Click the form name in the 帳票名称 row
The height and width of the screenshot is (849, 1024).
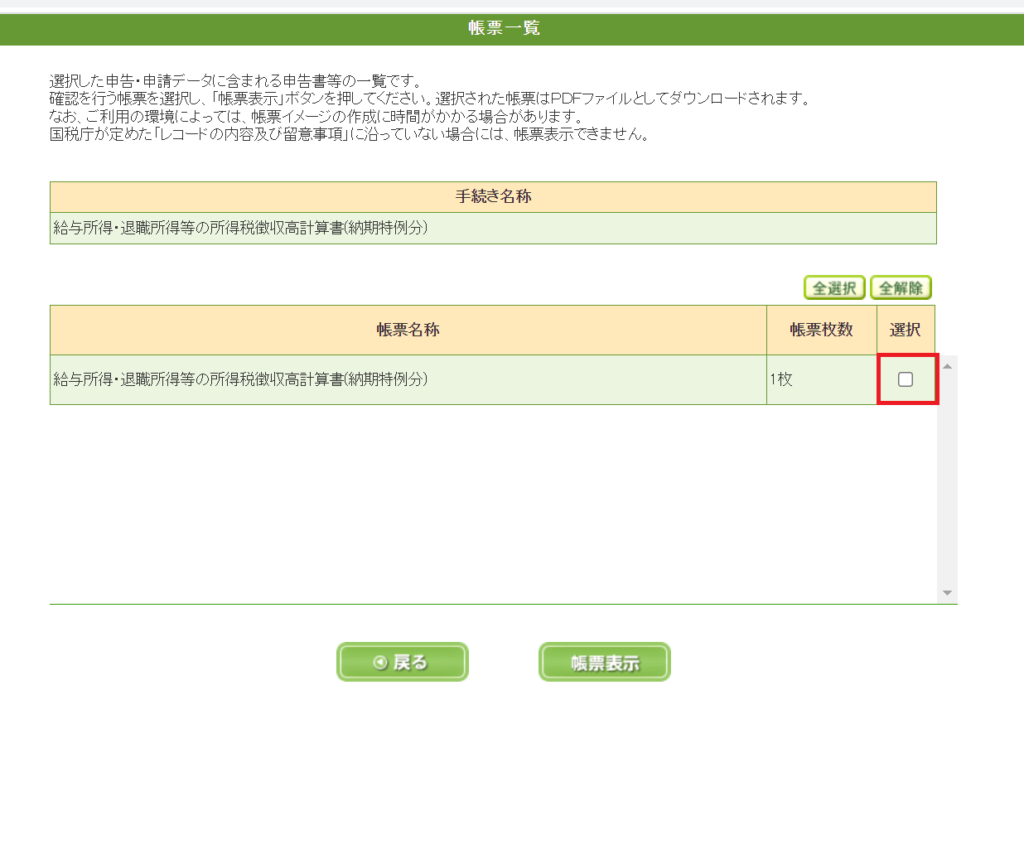240,379
